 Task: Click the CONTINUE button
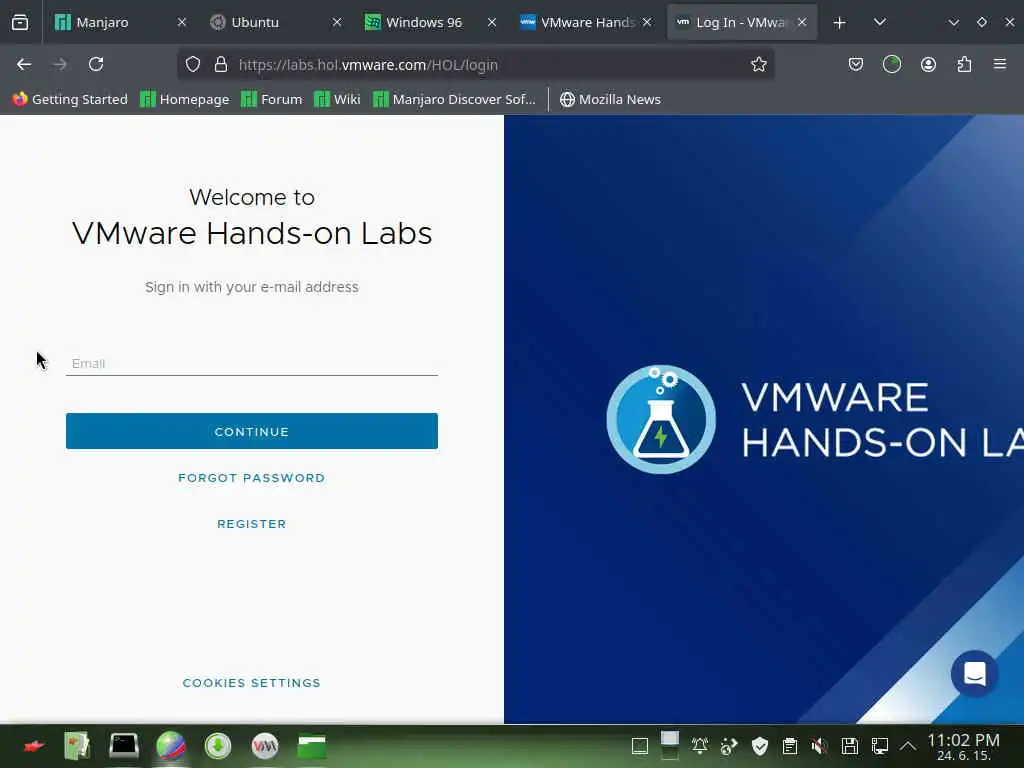pyautogui.click(x=251, y=431)
